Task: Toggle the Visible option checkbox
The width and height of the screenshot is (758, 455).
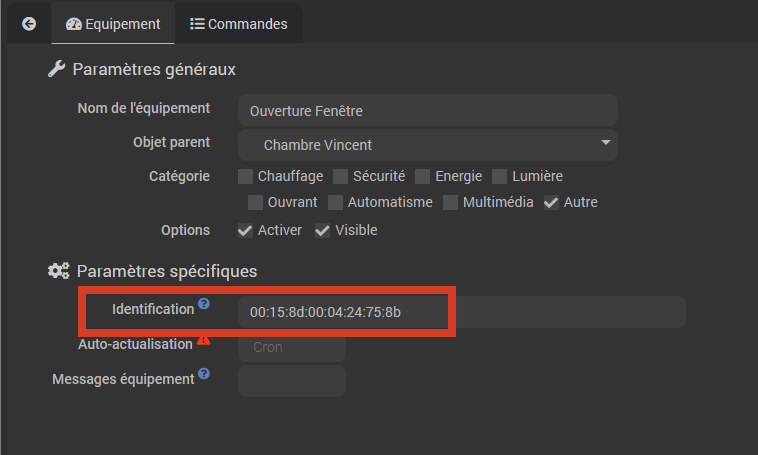Action: pyautogui.click(x=323, y=231)
